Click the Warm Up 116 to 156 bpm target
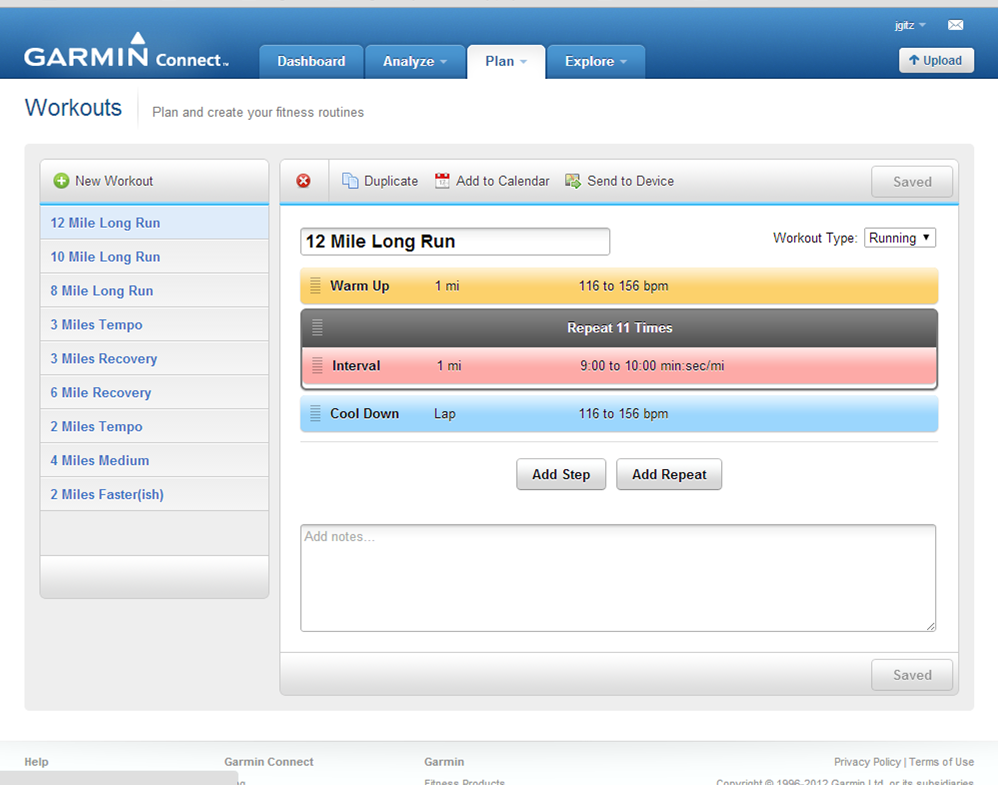This screenshot has height=785, width=998. click(623, 286)
